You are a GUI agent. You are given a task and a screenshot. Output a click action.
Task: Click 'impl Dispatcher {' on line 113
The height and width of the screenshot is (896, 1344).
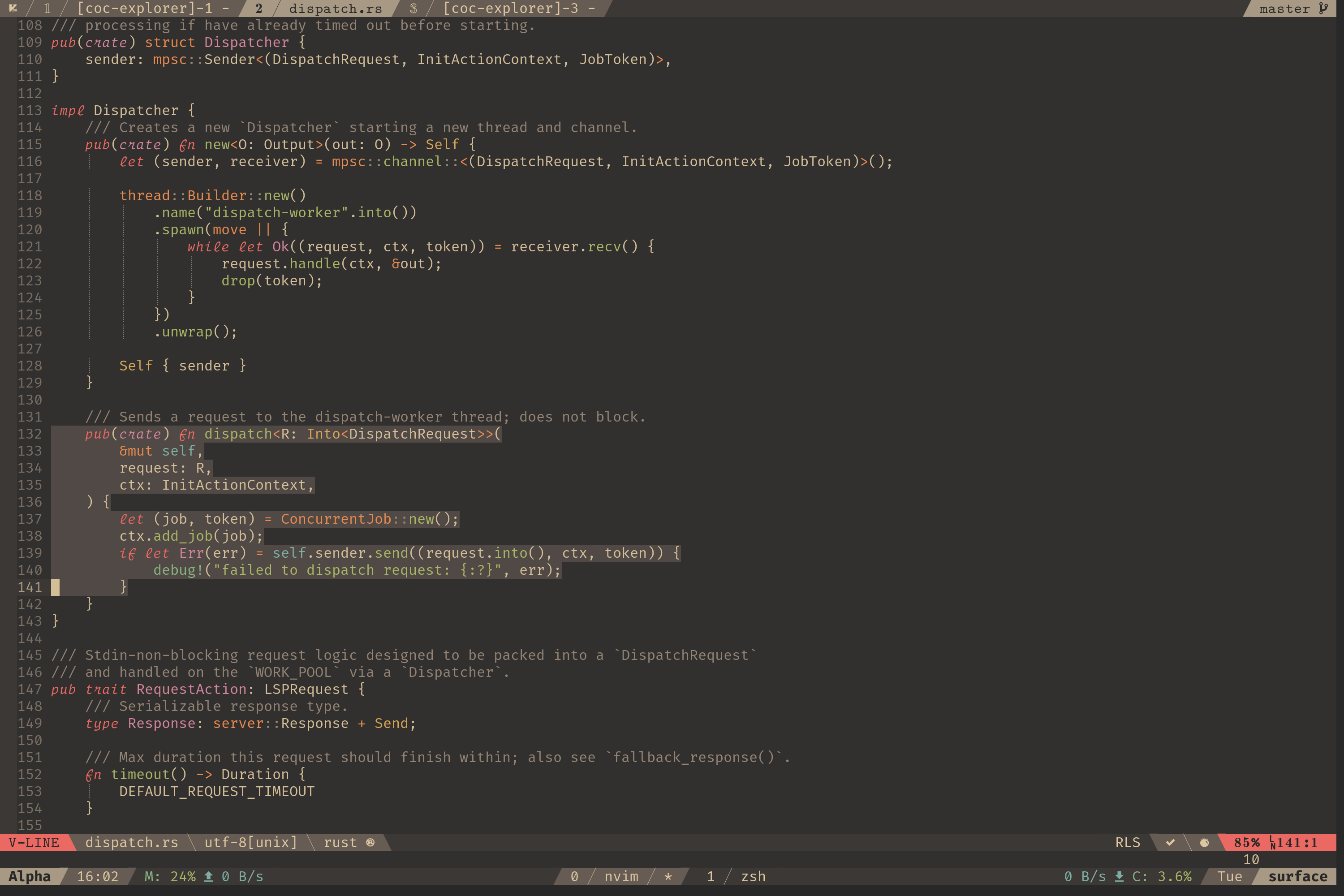tap(123, 110)
